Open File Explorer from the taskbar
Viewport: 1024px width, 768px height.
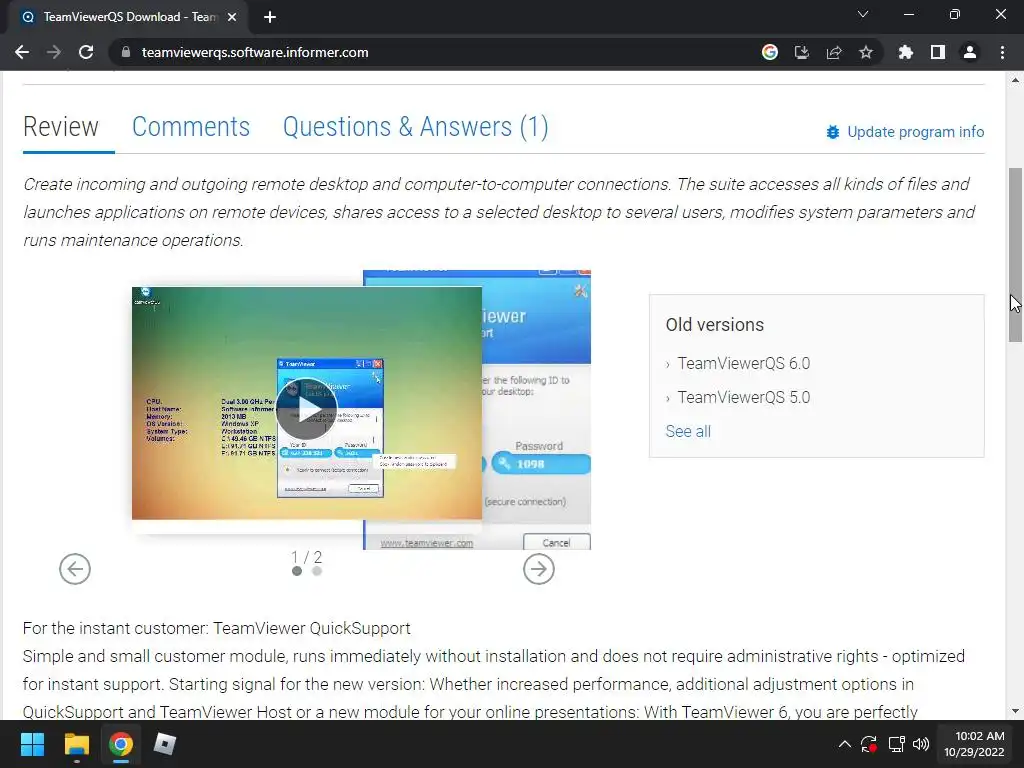[76, 744]
